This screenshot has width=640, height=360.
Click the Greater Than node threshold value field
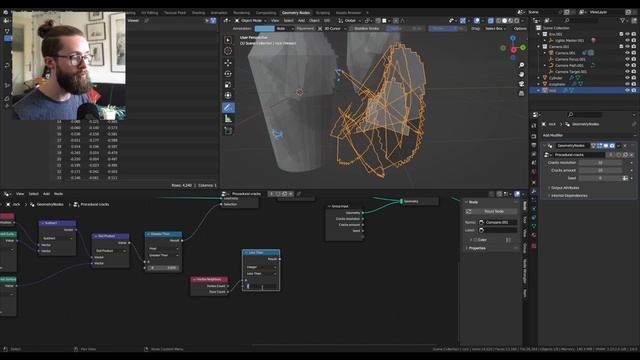163,268
